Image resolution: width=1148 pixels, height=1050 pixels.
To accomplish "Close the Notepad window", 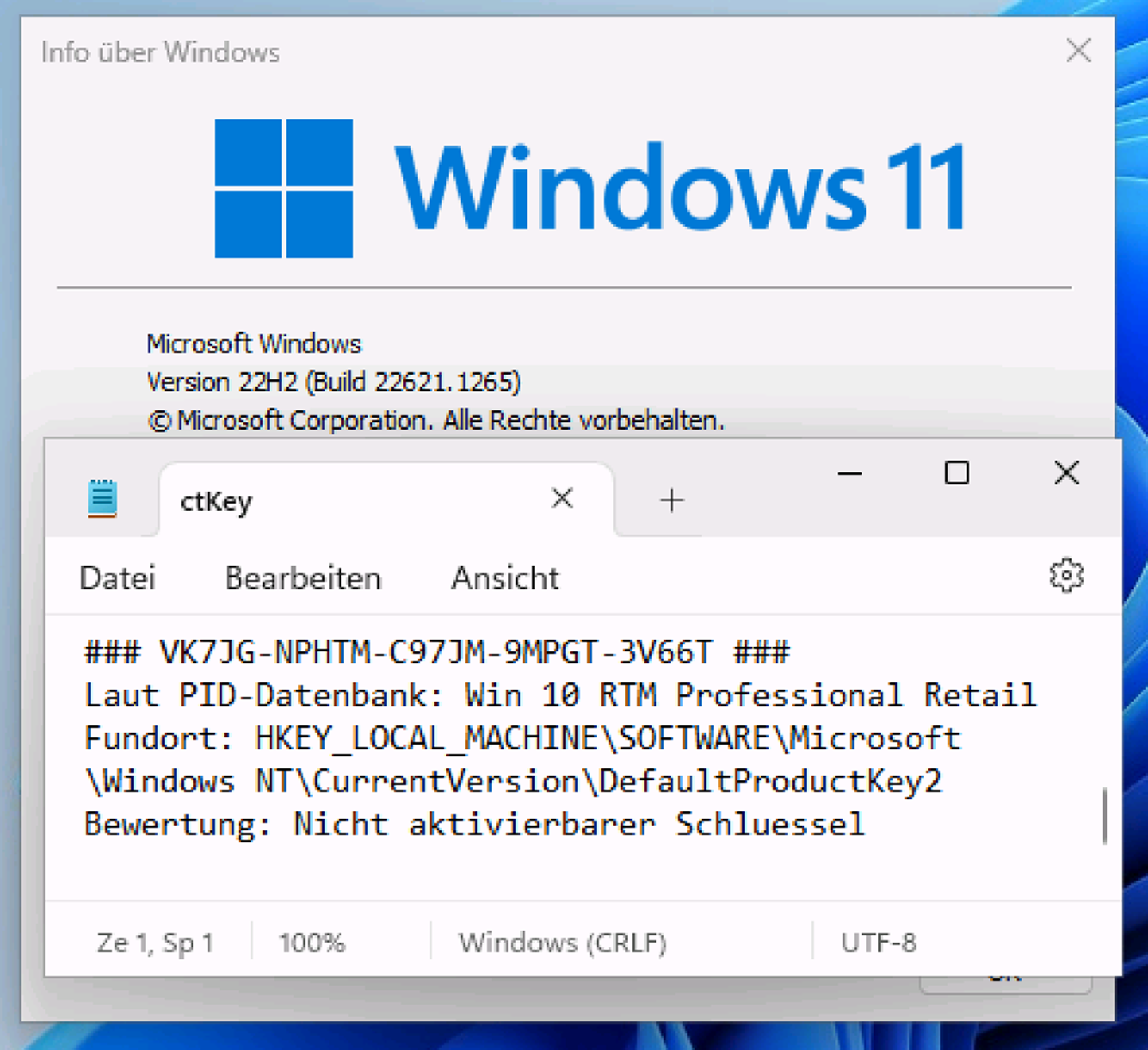I will (1066, 472).
